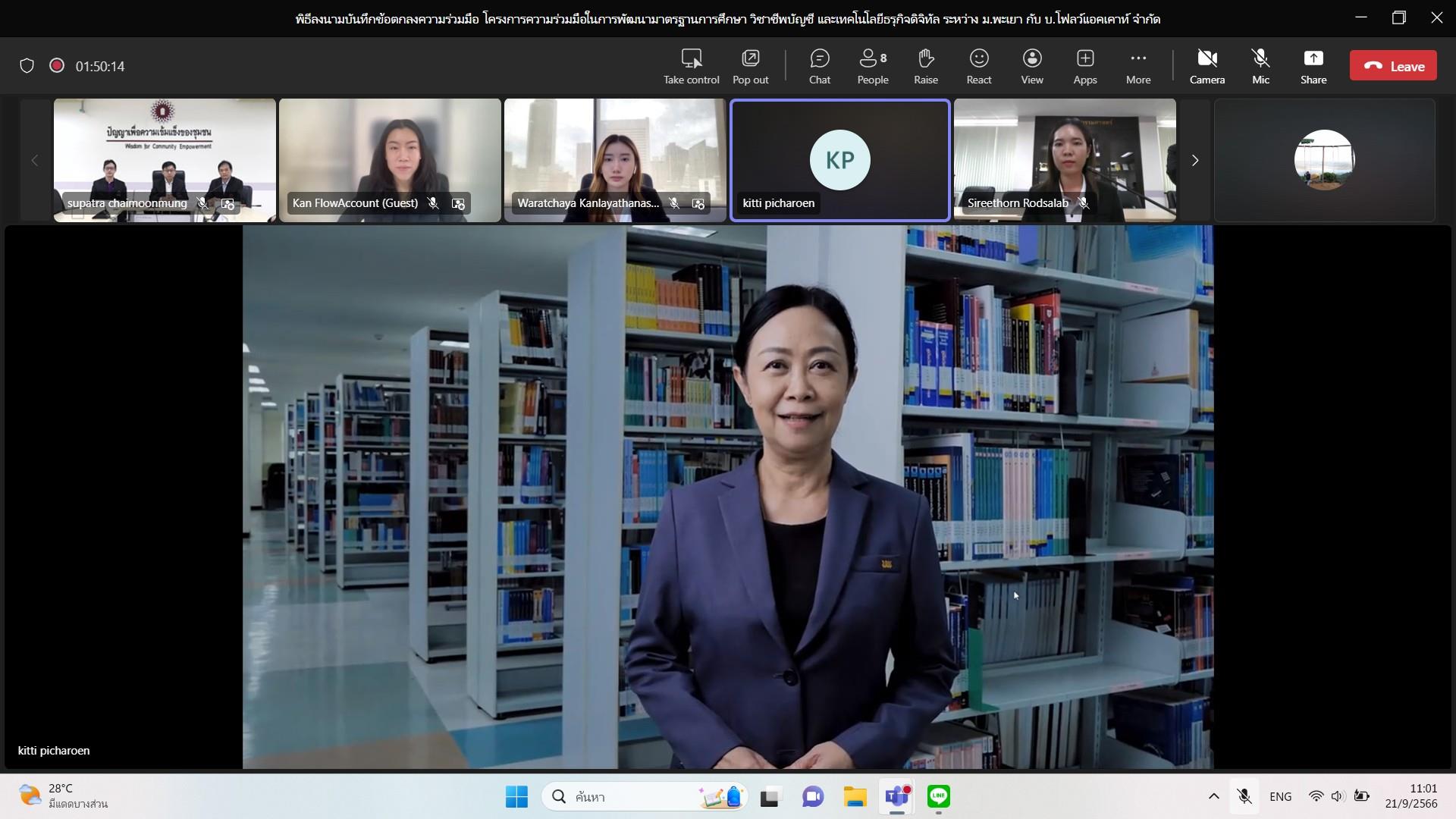
Task: Open the Chat panel
Action: click(820, 67)
